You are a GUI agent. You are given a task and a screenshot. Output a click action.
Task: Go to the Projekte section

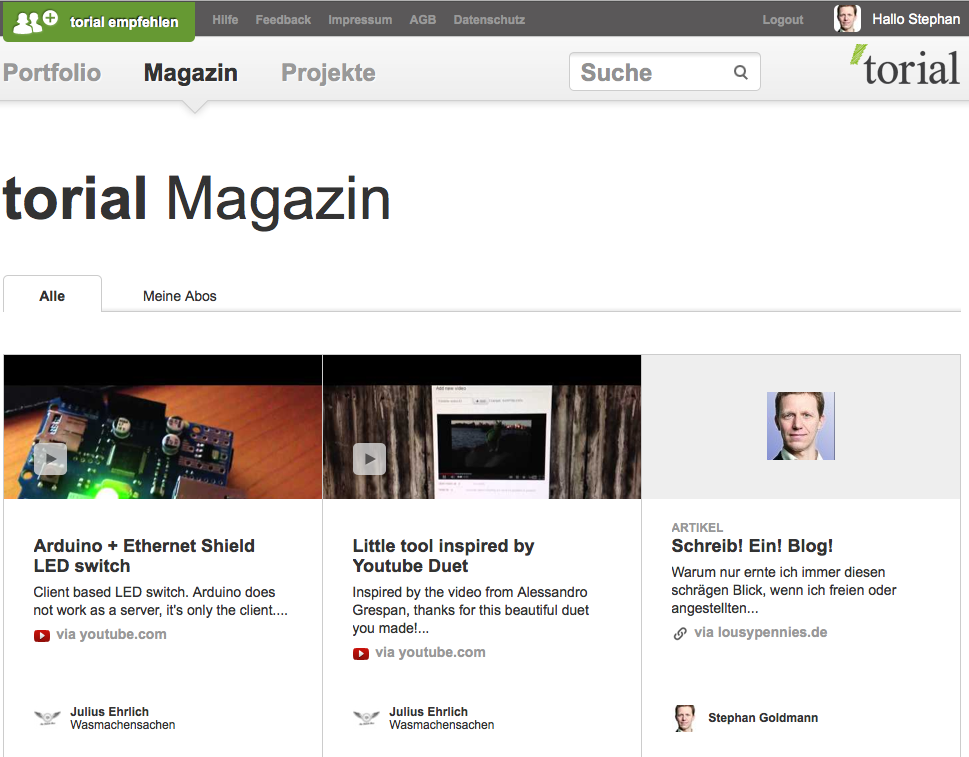(328, 72)
